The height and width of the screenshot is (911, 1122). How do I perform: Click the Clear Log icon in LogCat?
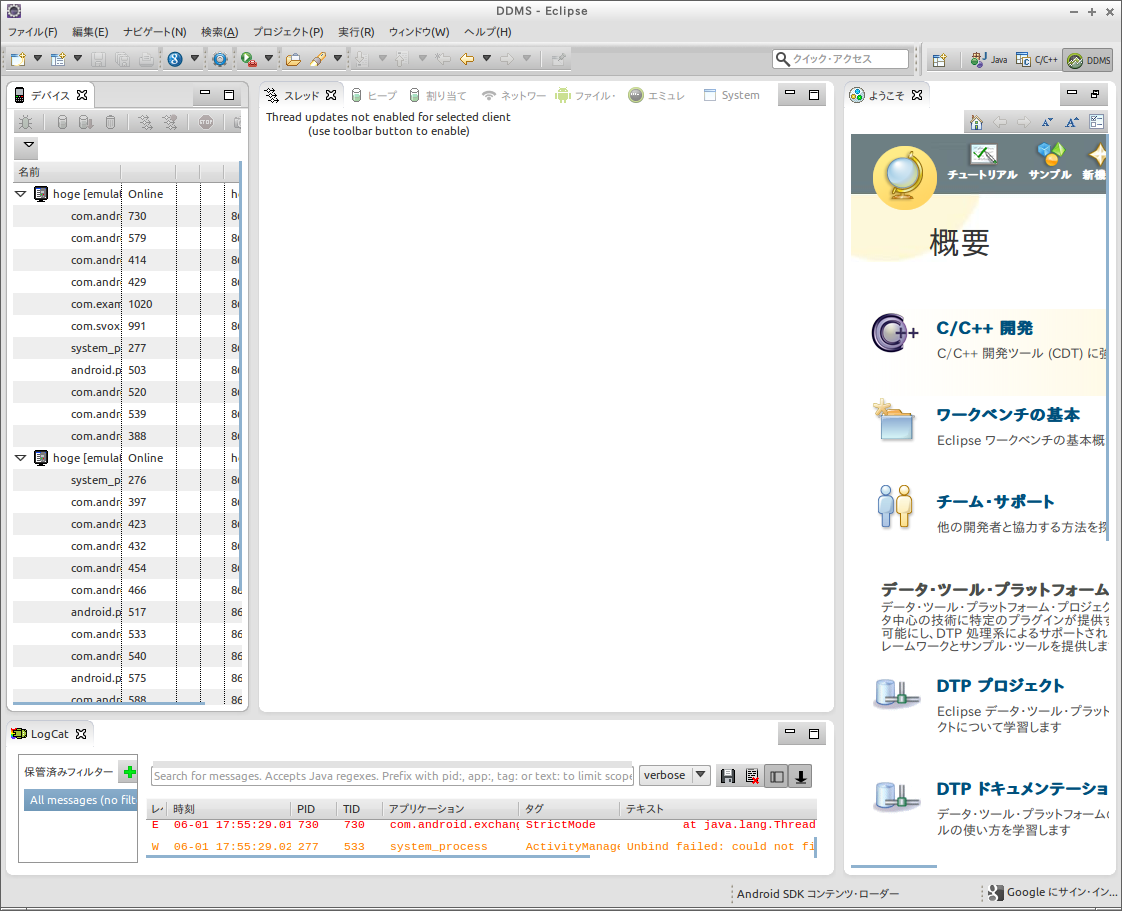point(752,776)
